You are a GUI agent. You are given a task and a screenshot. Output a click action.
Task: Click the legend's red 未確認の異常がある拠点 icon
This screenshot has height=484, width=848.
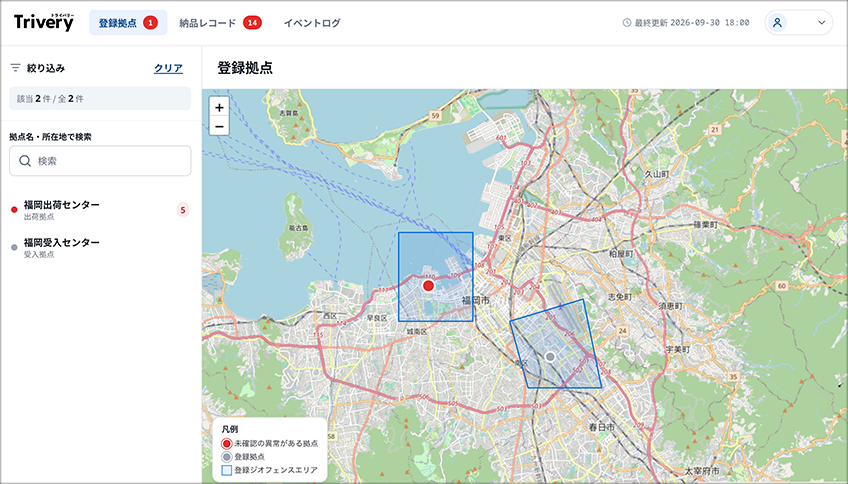point(227,443)
